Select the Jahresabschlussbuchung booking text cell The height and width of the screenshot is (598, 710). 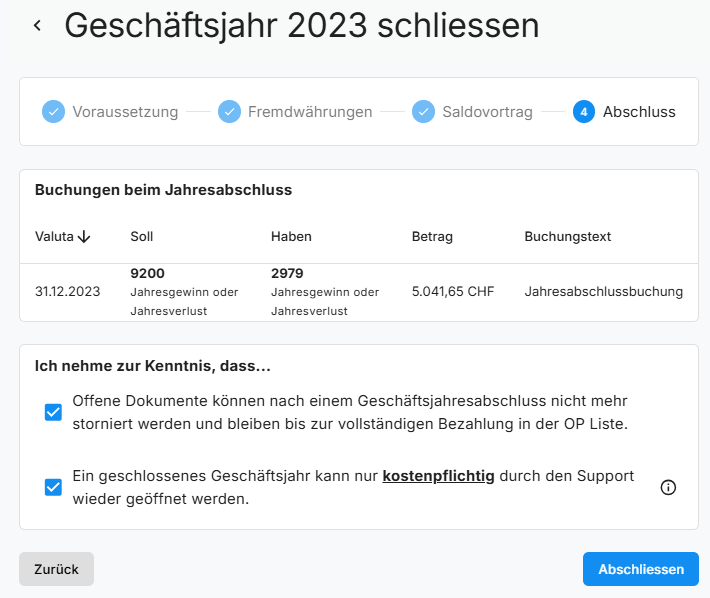[x=603, y=292]
